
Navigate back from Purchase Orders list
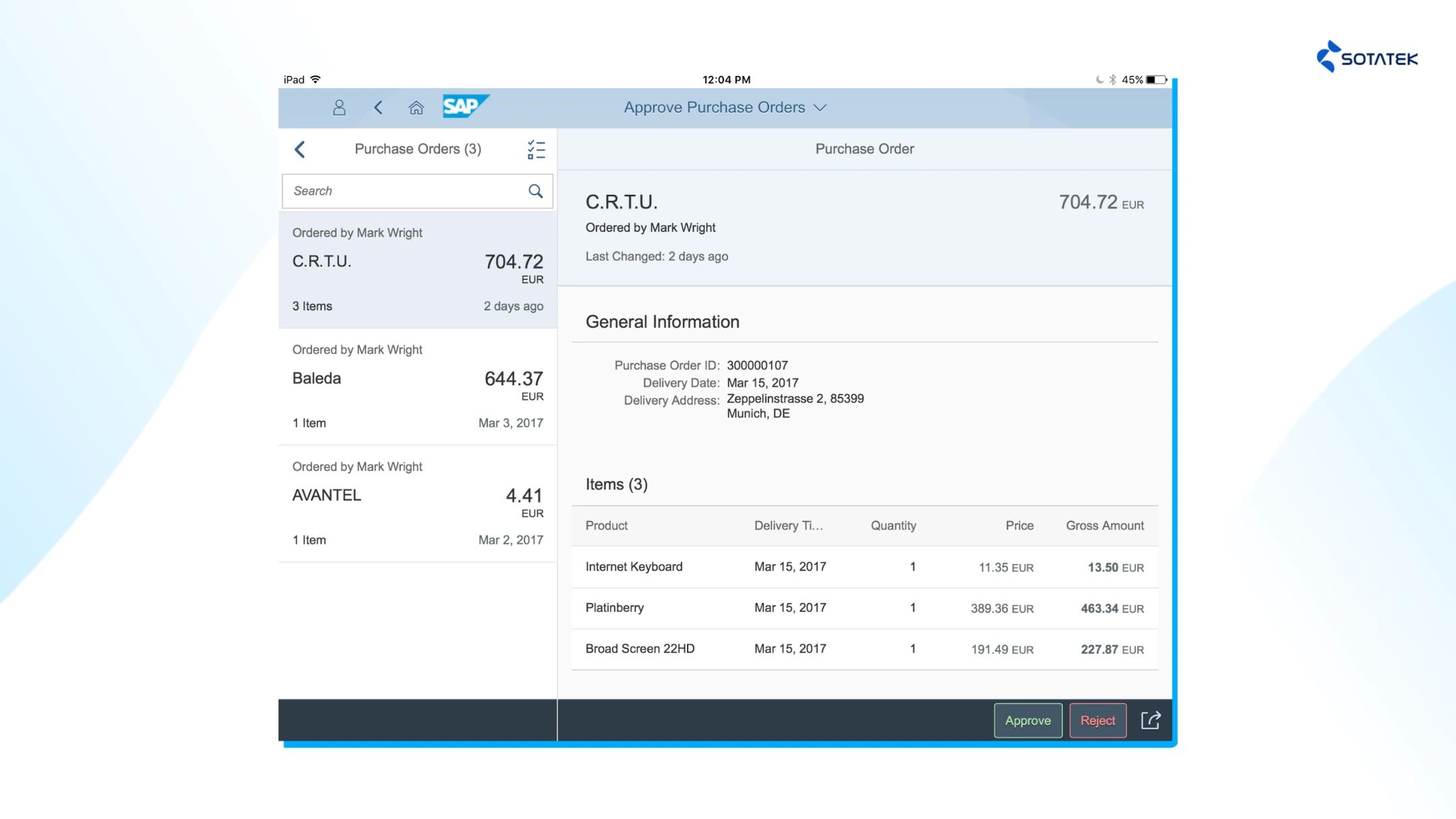pyautogui.click(x=300, y=149)
